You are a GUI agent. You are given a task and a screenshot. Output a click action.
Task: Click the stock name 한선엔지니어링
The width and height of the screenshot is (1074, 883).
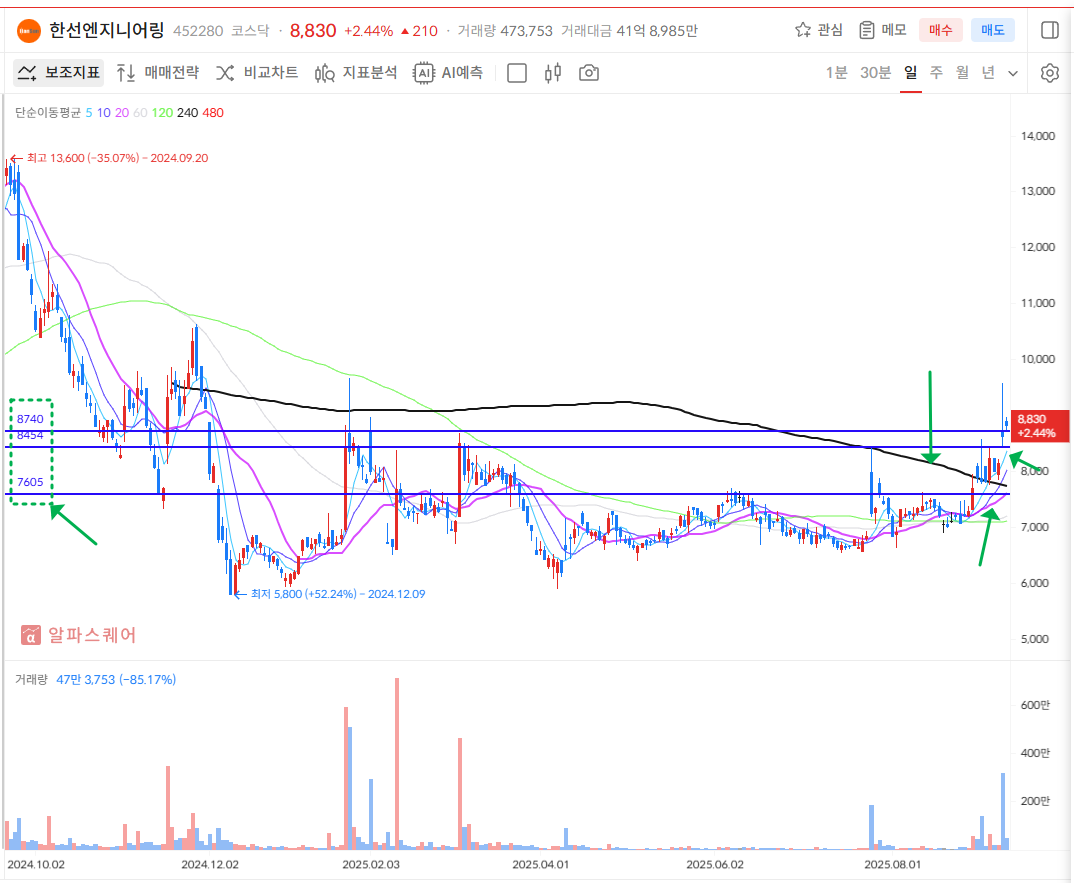coord(107,31)
